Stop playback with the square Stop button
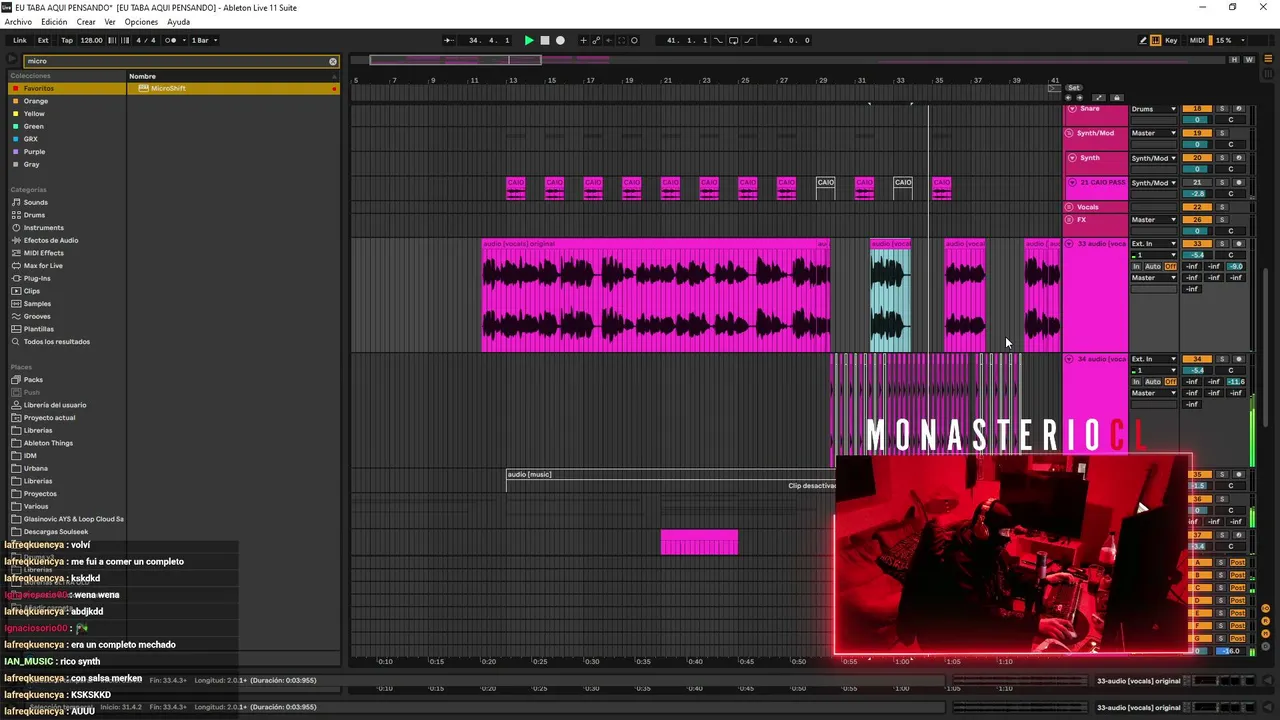 click(544, 40)
